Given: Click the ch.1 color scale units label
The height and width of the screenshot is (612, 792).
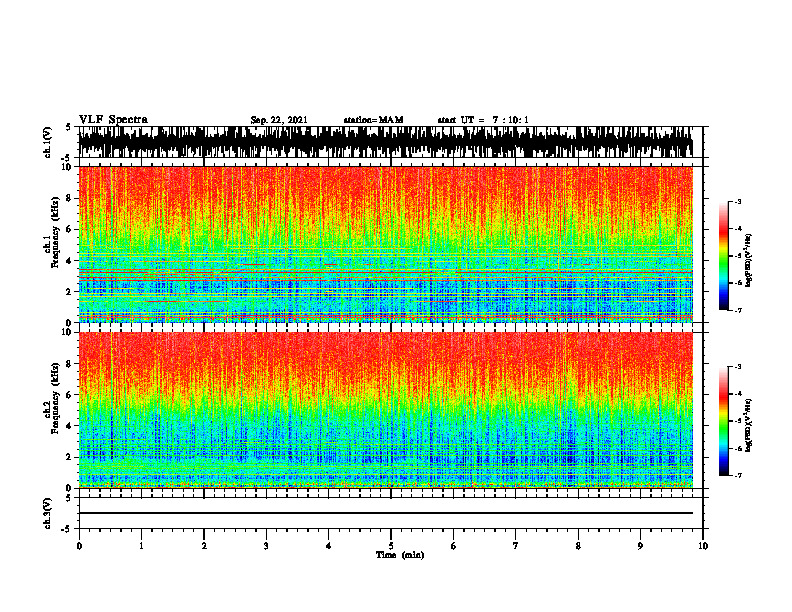Looking at the screenshot, I should tap(749, 260).
